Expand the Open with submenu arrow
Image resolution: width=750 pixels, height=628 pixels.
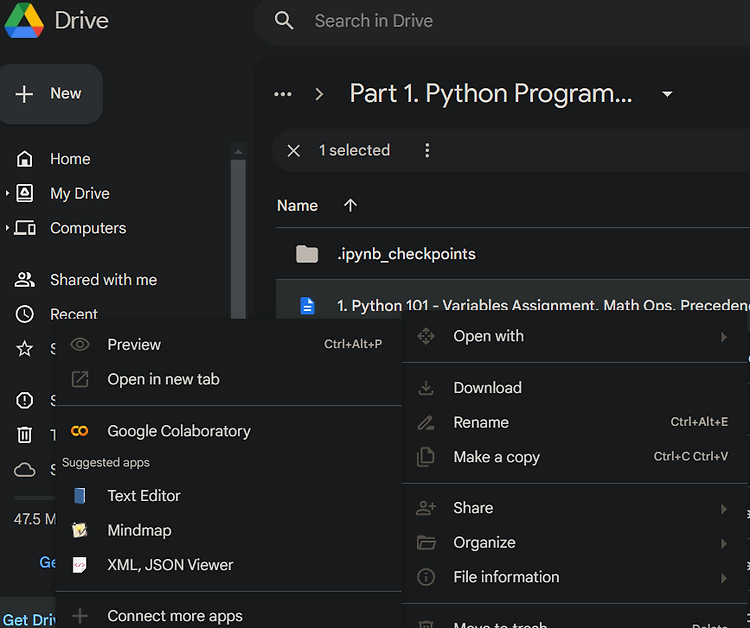click(x=724, y=337)
